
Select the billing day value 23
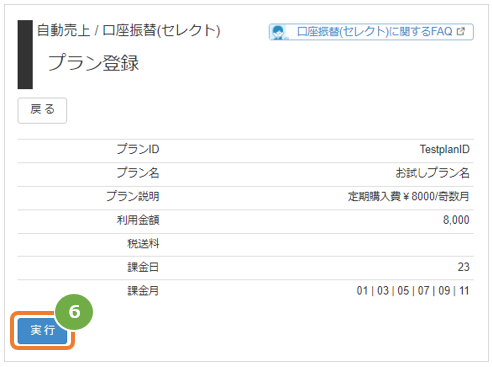tap(463, 267)
